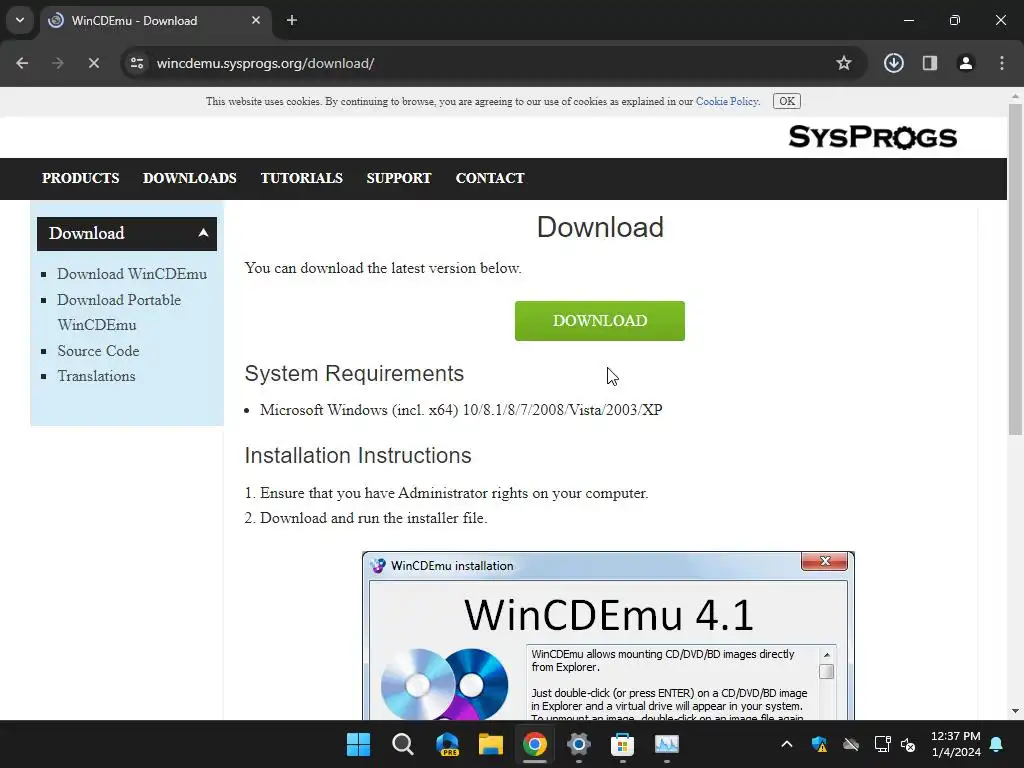Open site information icon in address bar
Screen dimensions: 1024x768
(137, 63)
